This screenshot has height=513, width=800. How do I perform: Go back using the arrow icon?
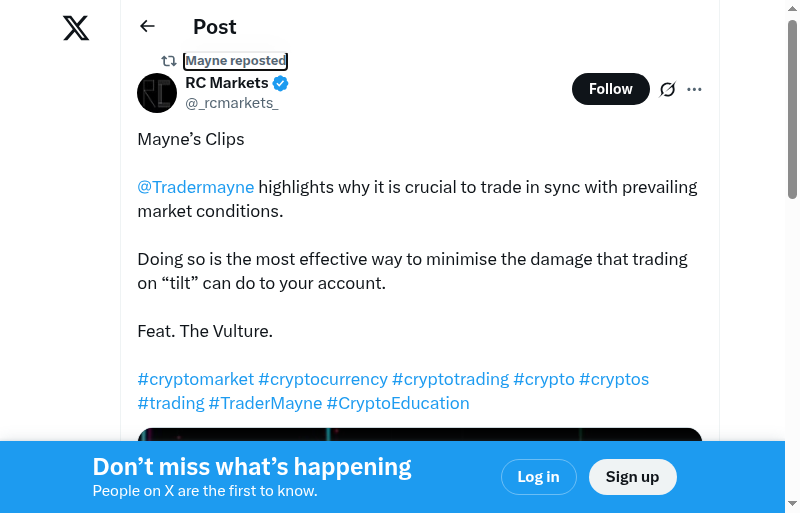(148, 27)
